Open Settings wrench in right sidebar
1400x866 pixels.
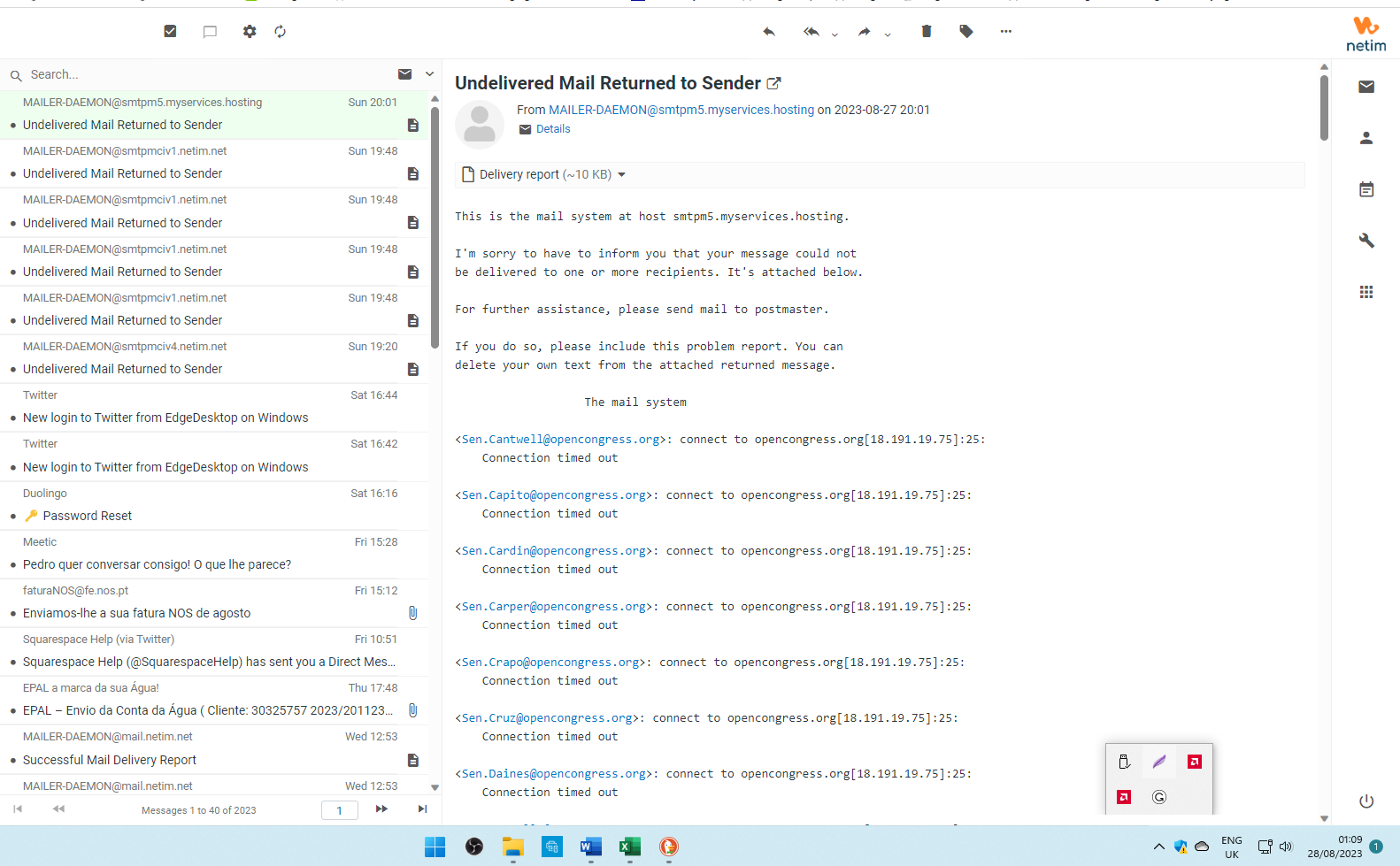pyautogui.click(x=1366, y=241)
